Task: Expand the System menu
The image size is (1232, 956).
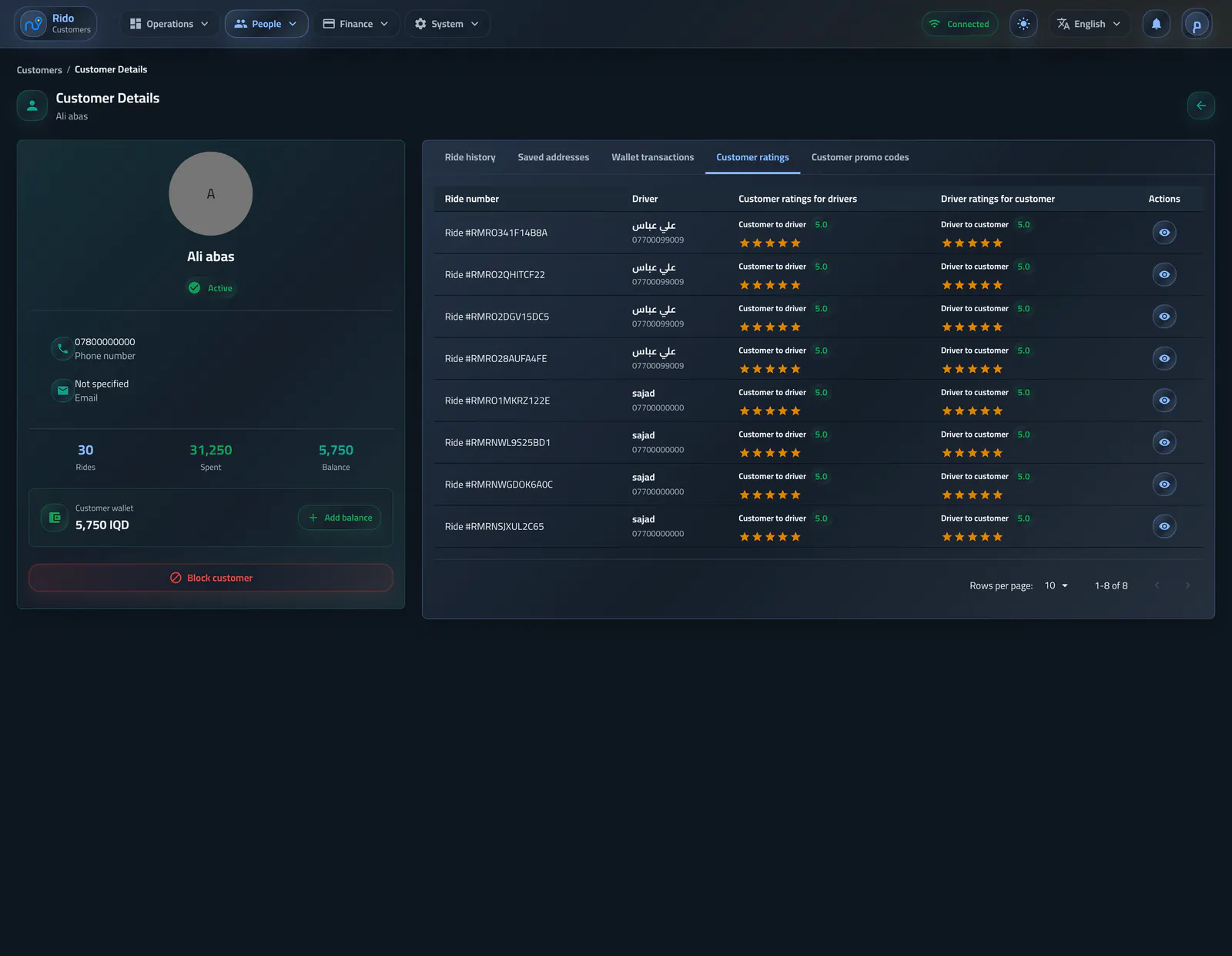Action: coord(447,24)
